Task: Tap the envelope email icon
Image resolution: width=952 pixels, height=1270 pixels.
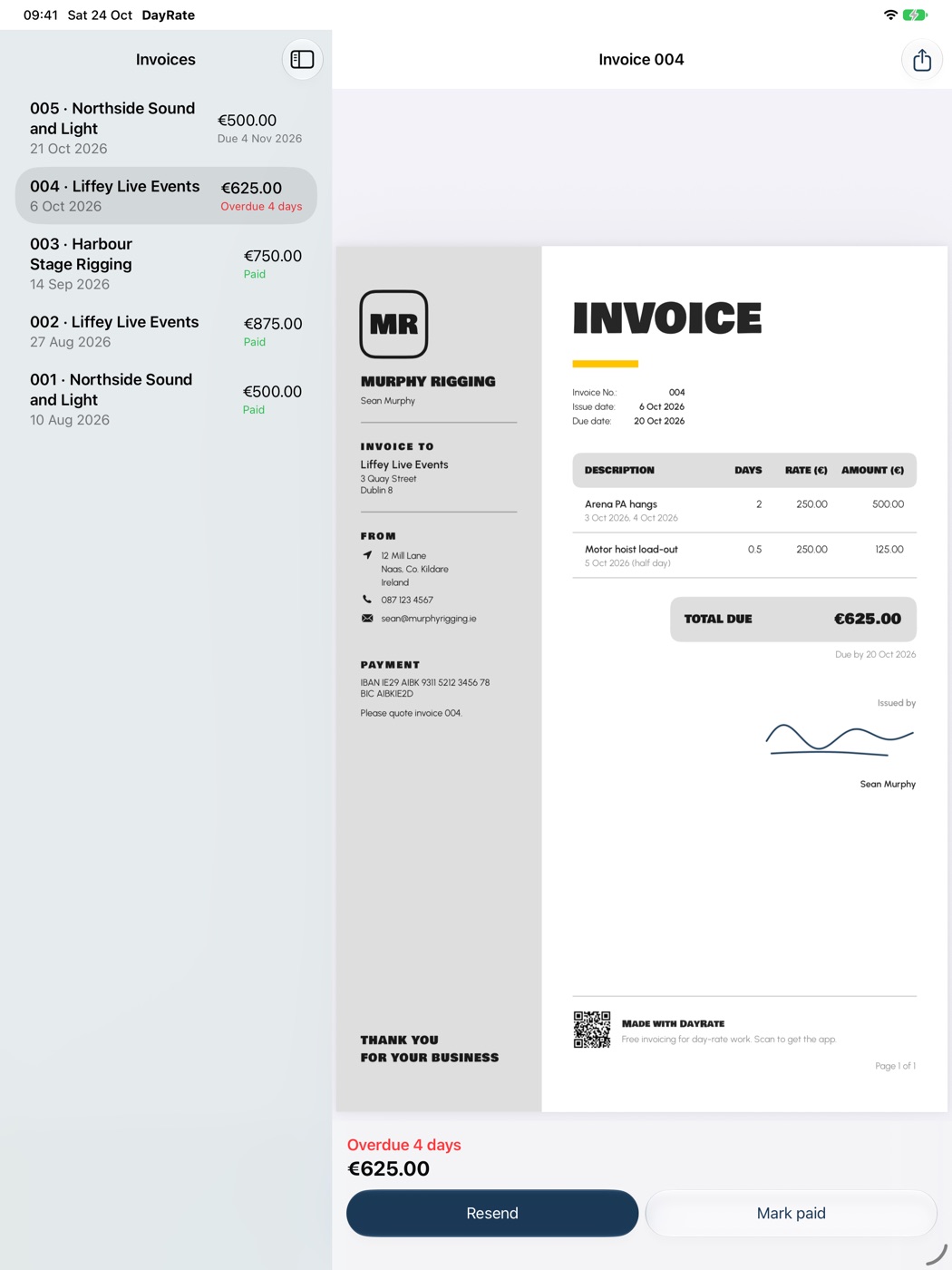Action: coord(367,619)
